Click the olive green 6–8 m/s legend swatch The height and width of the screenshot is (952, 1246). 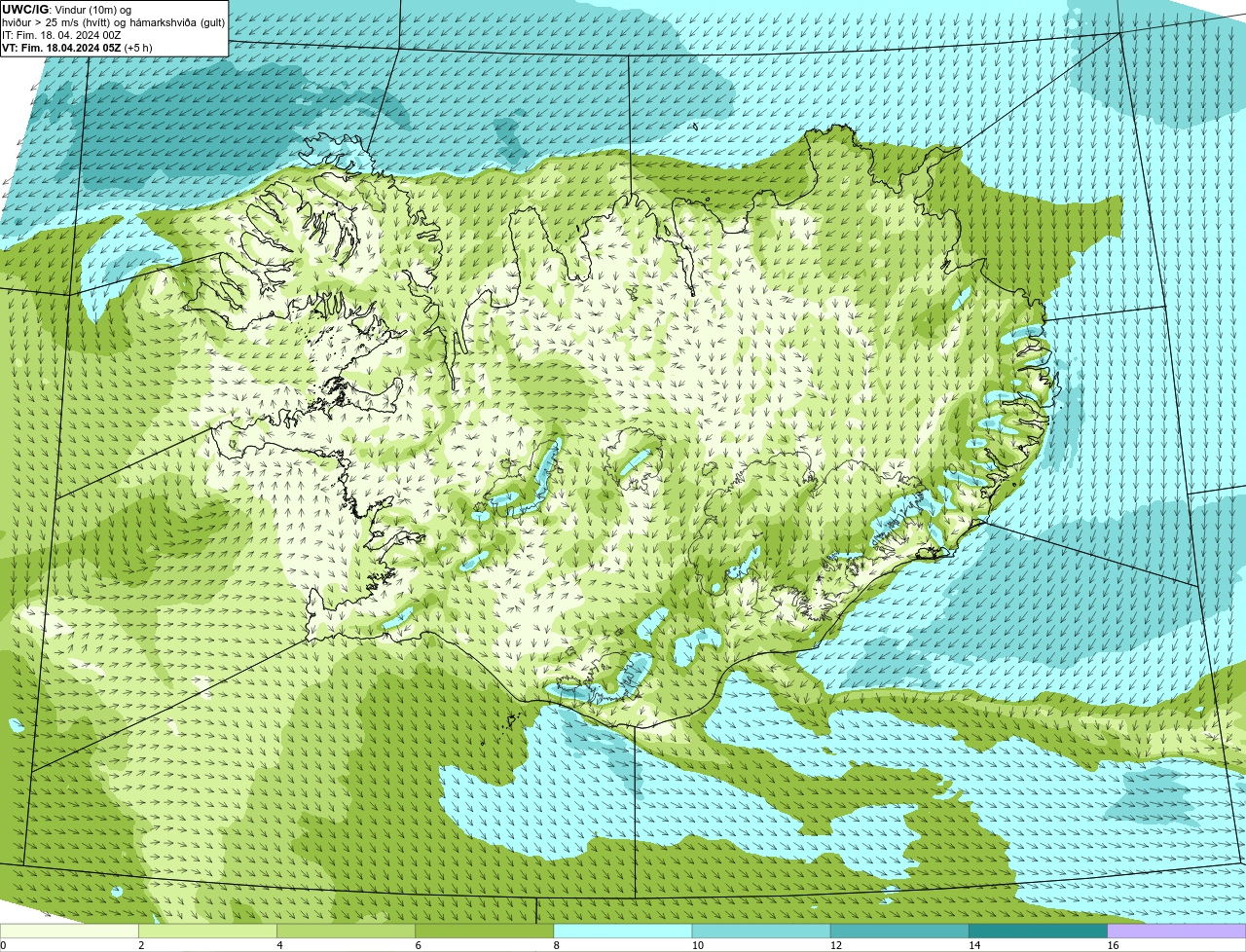pyautogui.click(x=486, y=931)
